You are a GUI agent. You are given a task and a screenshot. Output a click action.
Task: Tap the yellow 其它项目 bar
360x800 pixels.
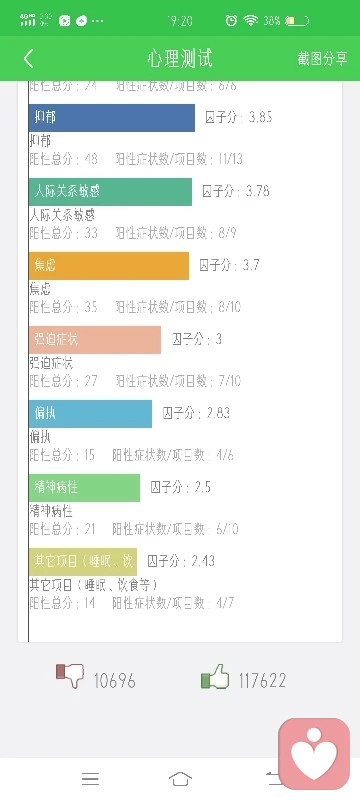[83, 562]
